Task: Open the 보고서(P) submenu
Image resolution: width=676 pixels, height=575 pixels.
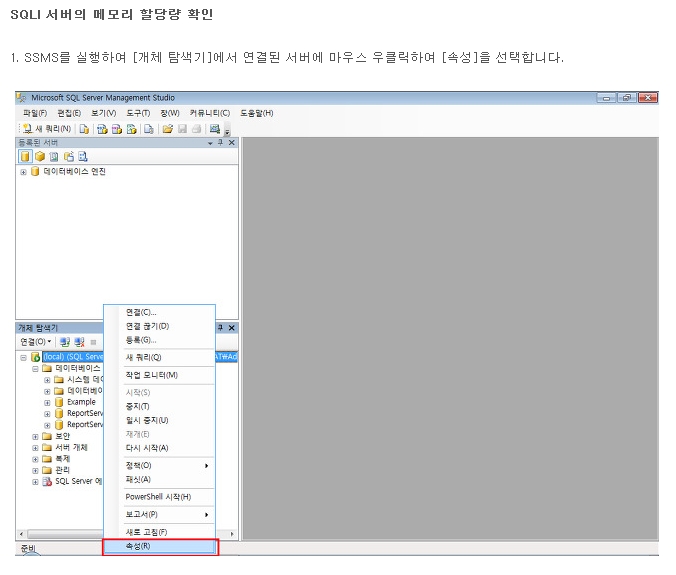Action: (159, 515)
